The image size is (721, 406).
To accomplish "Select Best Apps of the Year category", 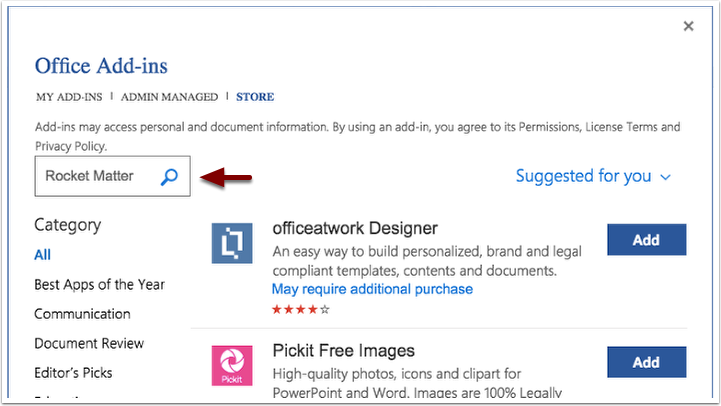I will [99, 285].
